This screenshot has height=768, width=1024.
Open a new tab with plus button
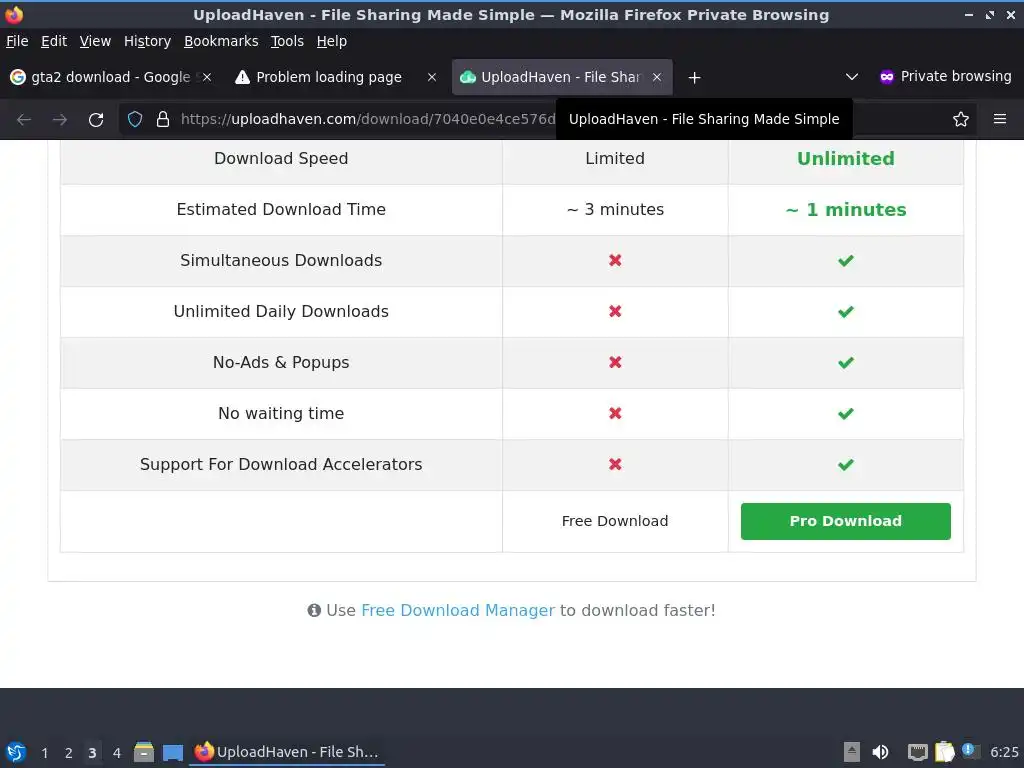694,77
